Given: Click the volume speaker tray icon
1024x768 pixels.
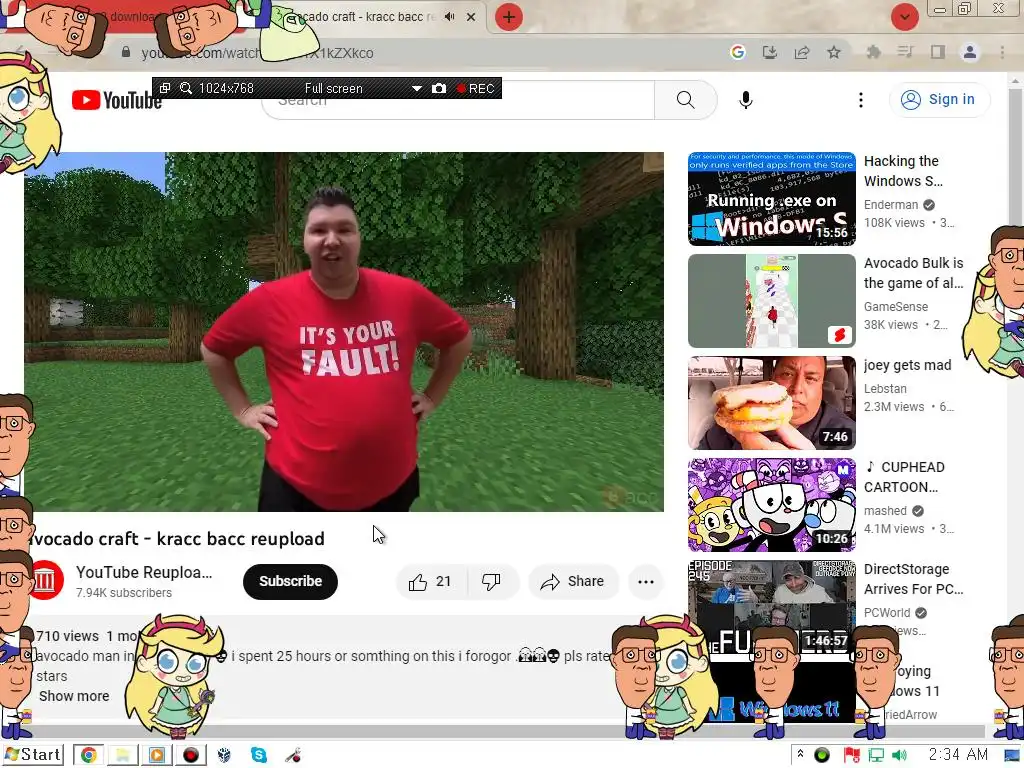Looking at the screenshot, I should pyautogui.click(x=899, y=756).
